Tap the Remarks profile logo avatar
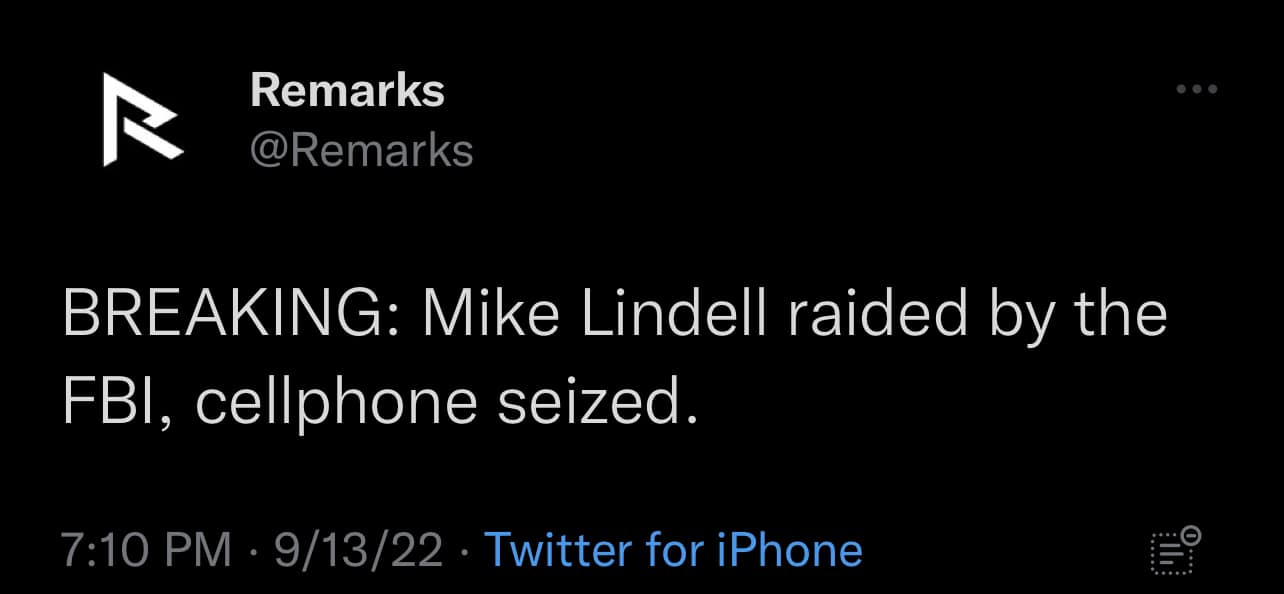The height and width of the screenshot is (594, 1284). click(x=143, y=119)
